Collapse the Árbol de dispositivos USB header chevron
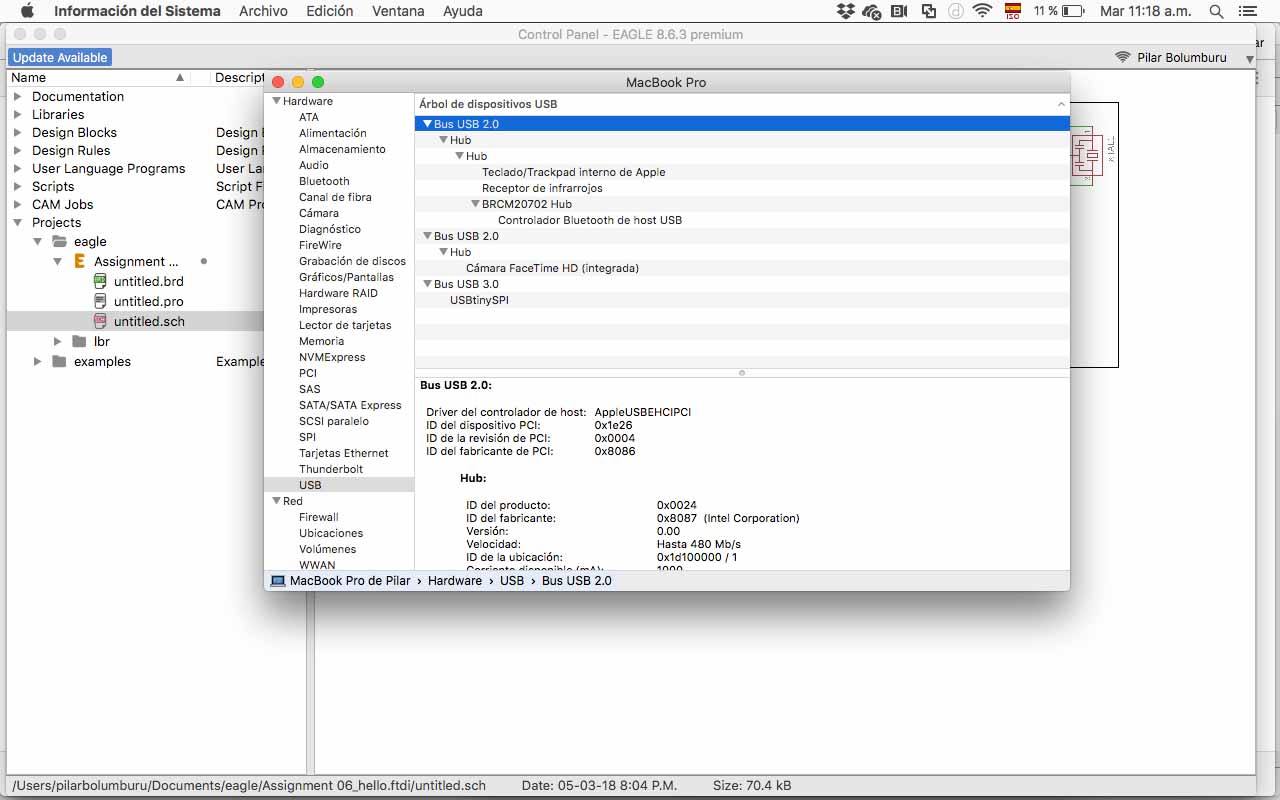Screen dimensions: 1280x800 [1061, 104]
